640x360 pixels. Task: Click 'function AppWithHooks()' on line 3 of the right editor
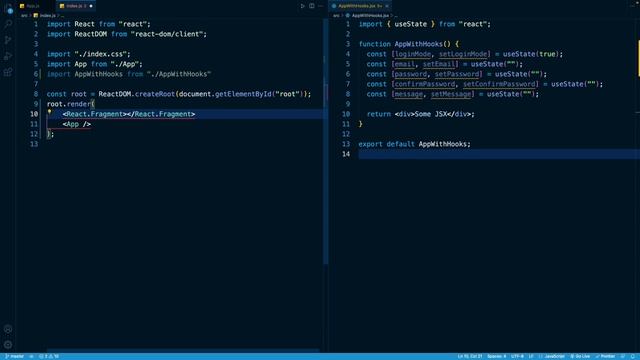click(x=404, y=44)
